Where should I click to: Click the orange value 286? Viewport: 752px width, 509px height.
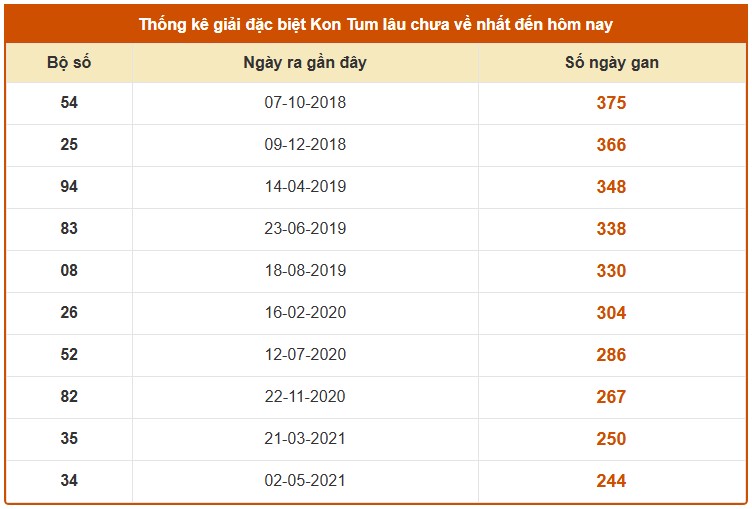point(610,355)
